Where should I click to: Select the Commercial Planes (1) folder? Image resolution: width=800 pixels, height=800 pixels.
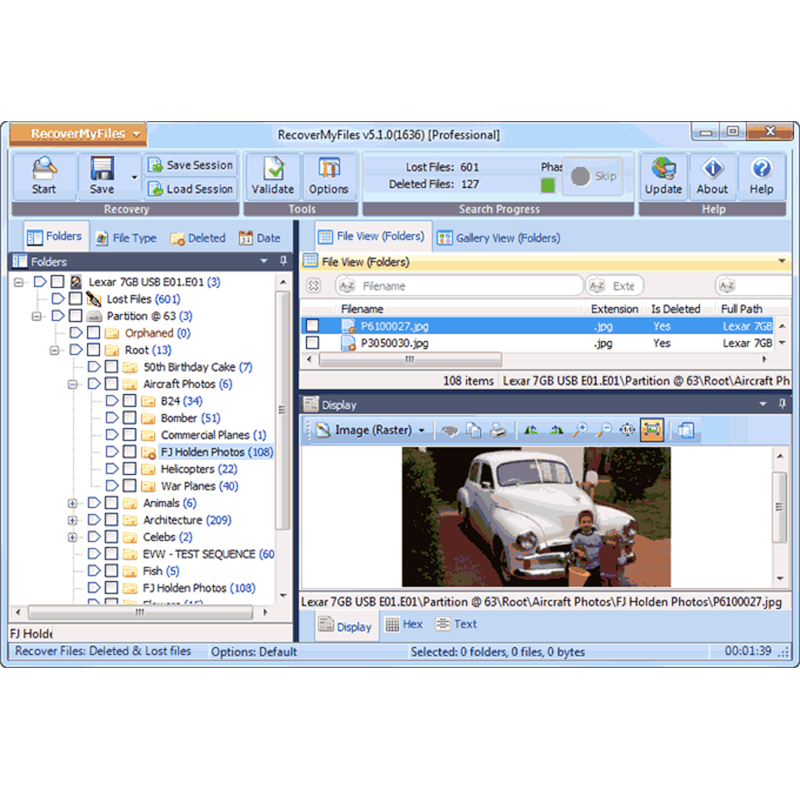[x=213, y=435]
